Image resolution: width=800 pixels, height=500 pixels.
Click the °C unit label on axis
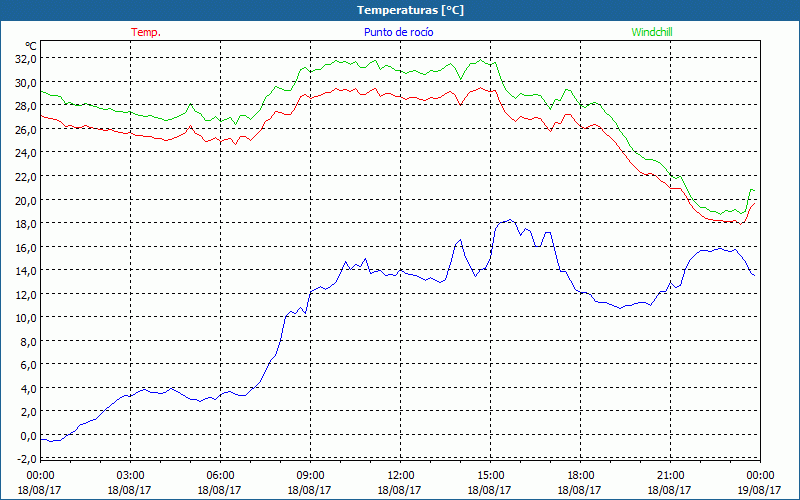click(x=31, y=46)
